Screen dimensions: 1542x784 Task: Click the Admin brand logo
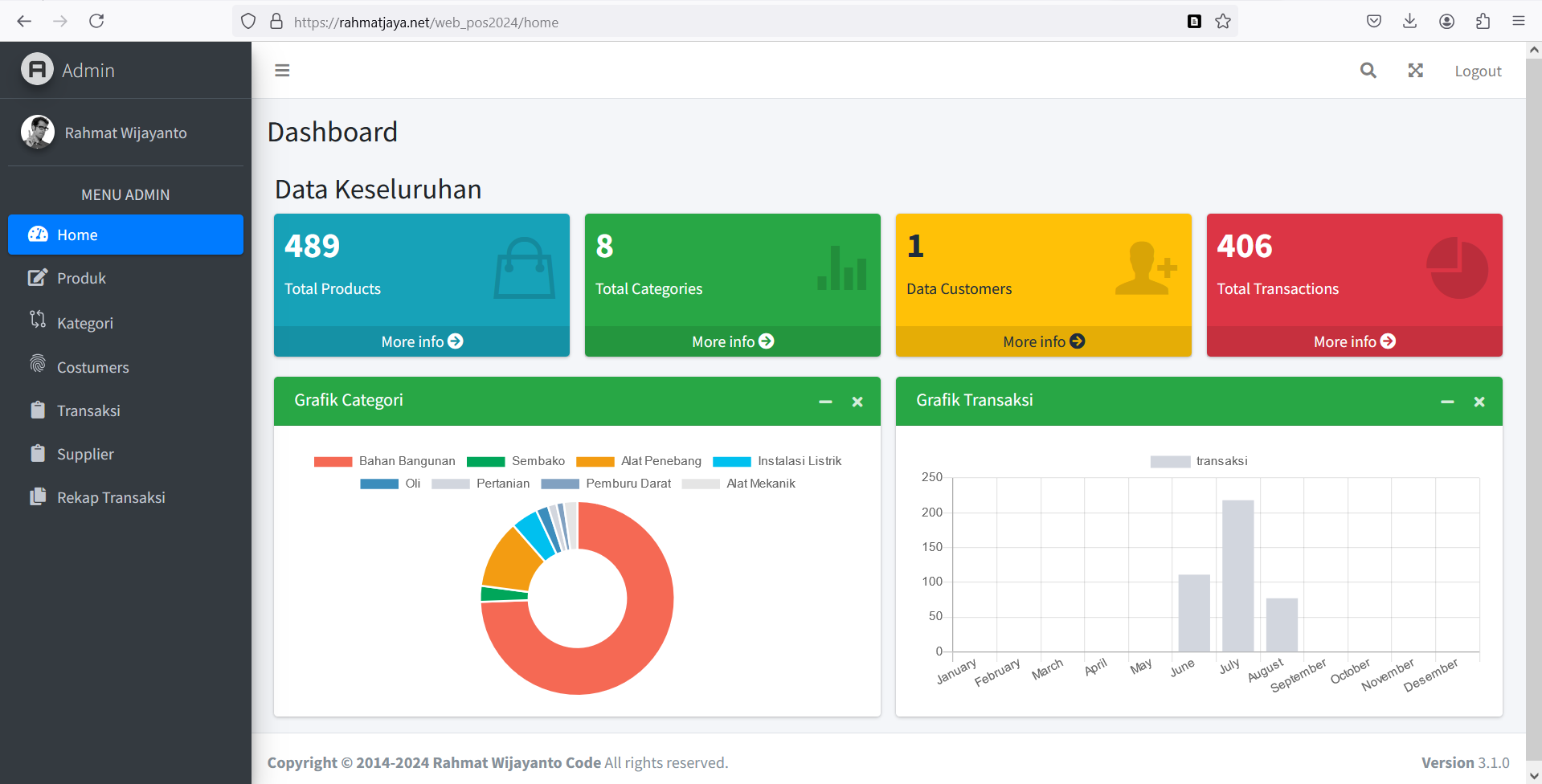38,70
